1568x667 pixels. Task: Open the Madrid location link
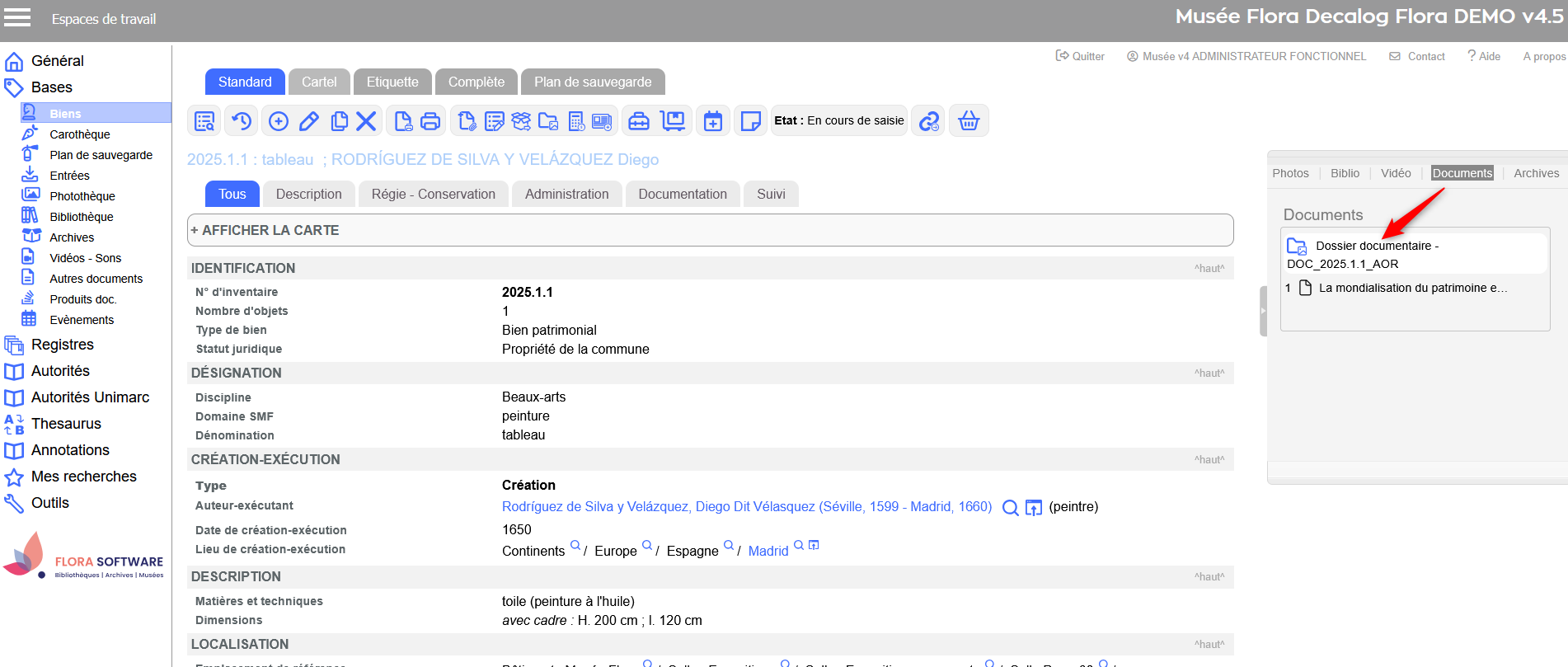tap(768, 551)
